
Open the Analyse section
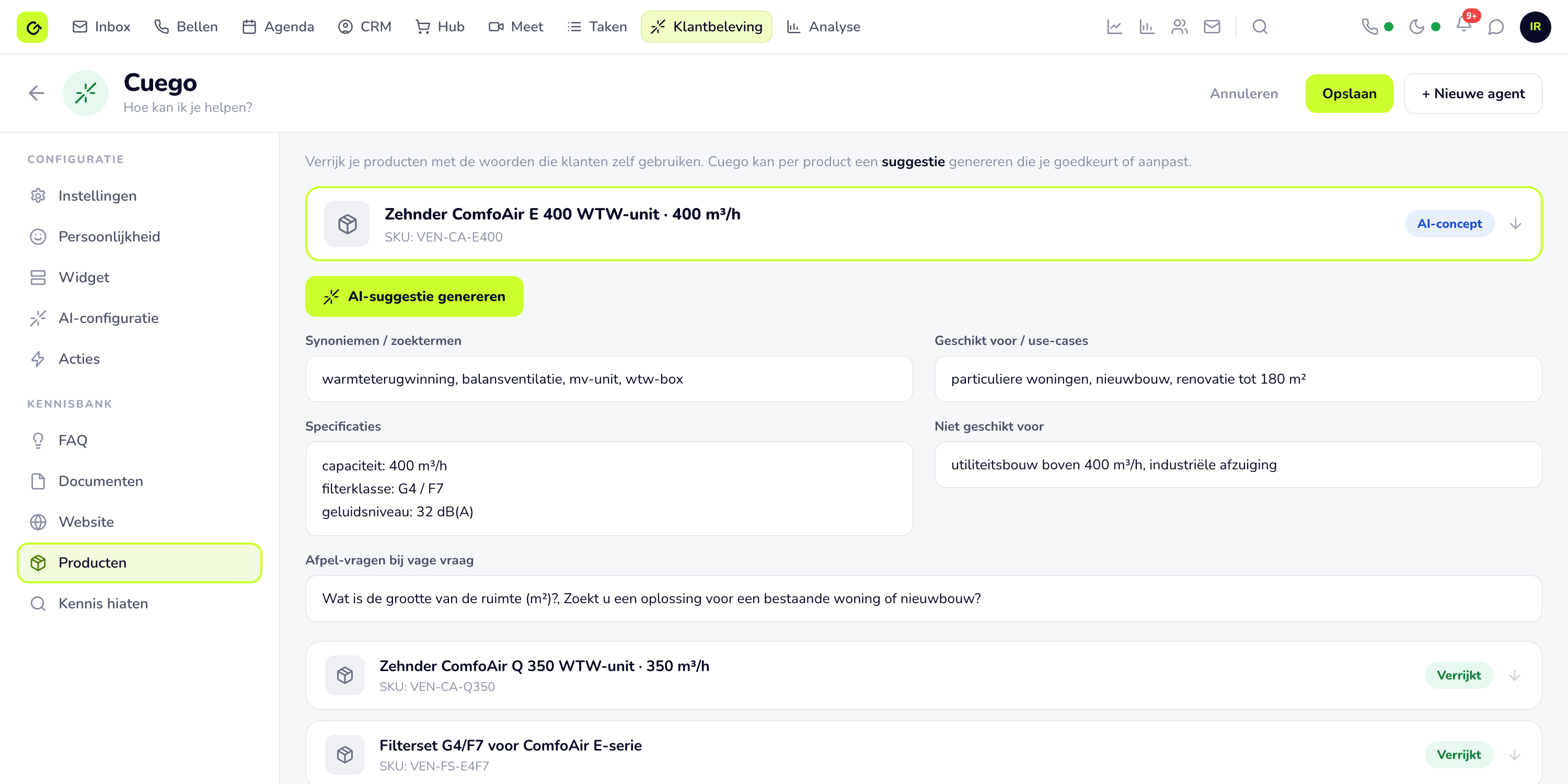823,27
